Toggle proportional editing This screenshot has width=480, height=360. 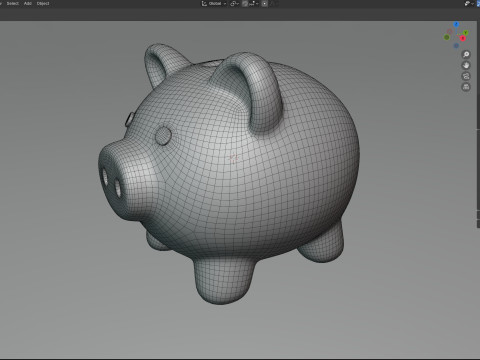click(264, 4)
